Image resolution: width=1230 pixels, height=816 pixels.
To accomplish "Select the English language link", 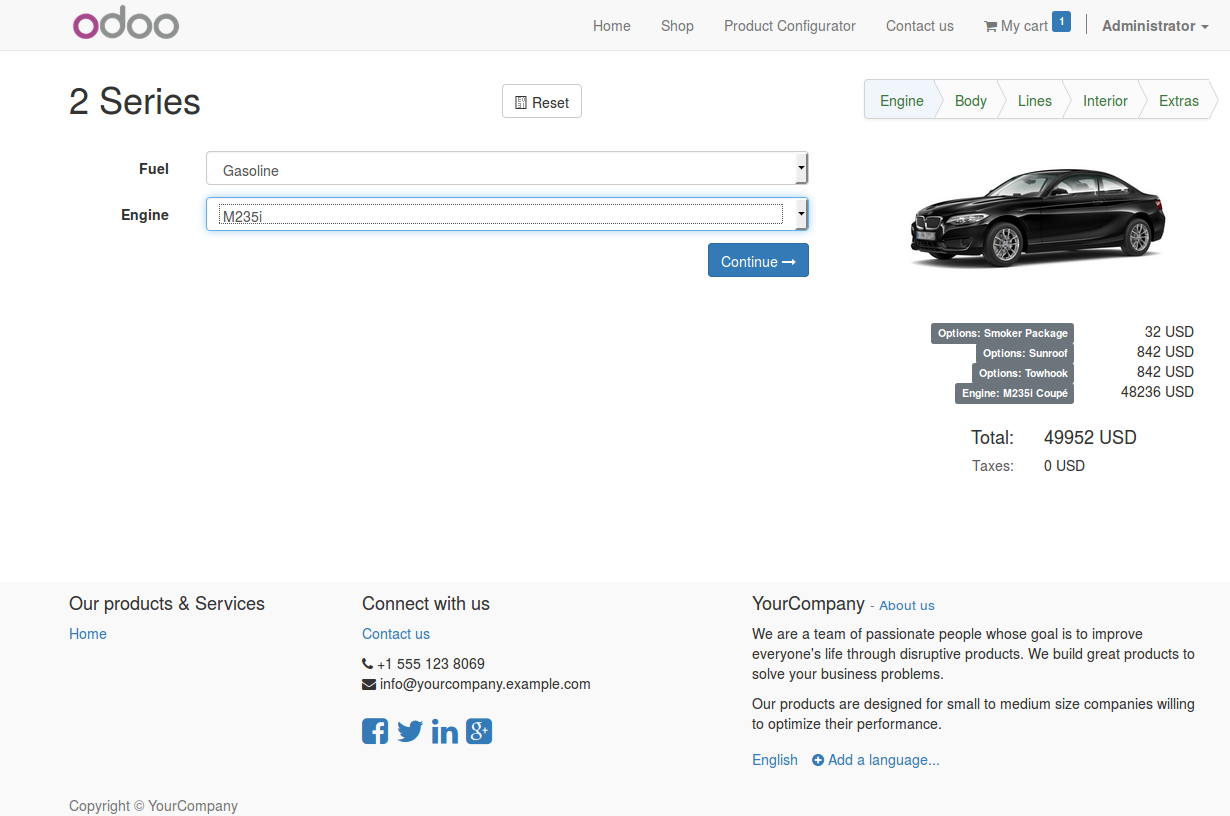I will (x=775, y=760).
